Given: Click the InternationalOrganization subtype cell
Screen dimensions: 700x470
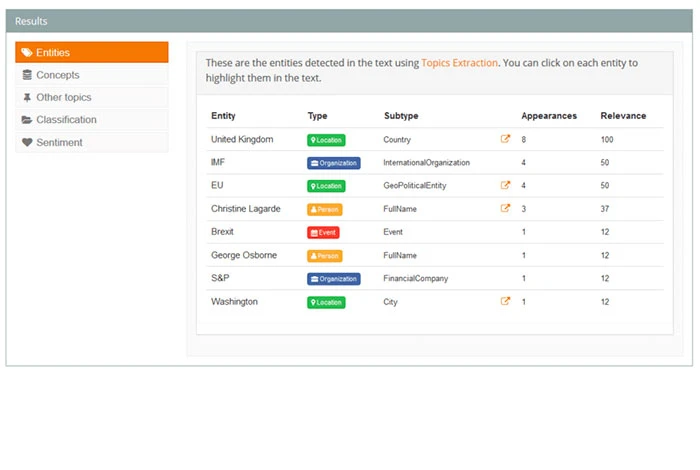Looking at the screenshot, I should point(426,163).
